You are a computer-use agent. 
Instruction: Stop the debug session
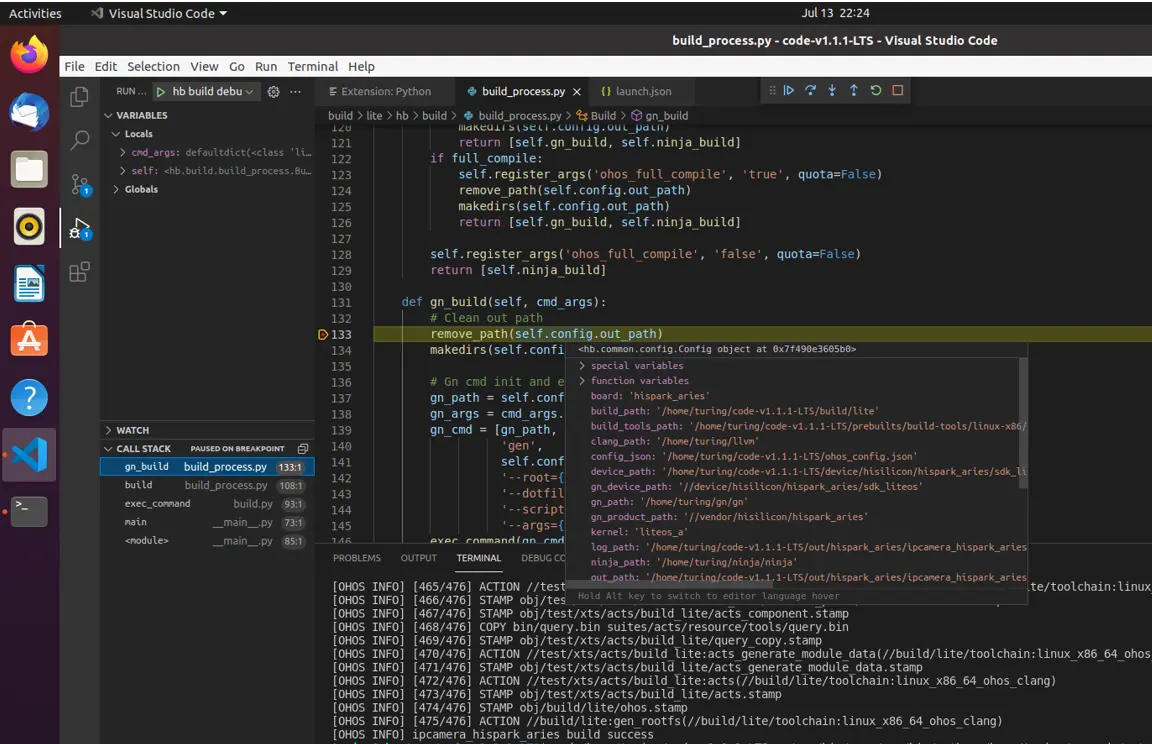click(897, 90)
